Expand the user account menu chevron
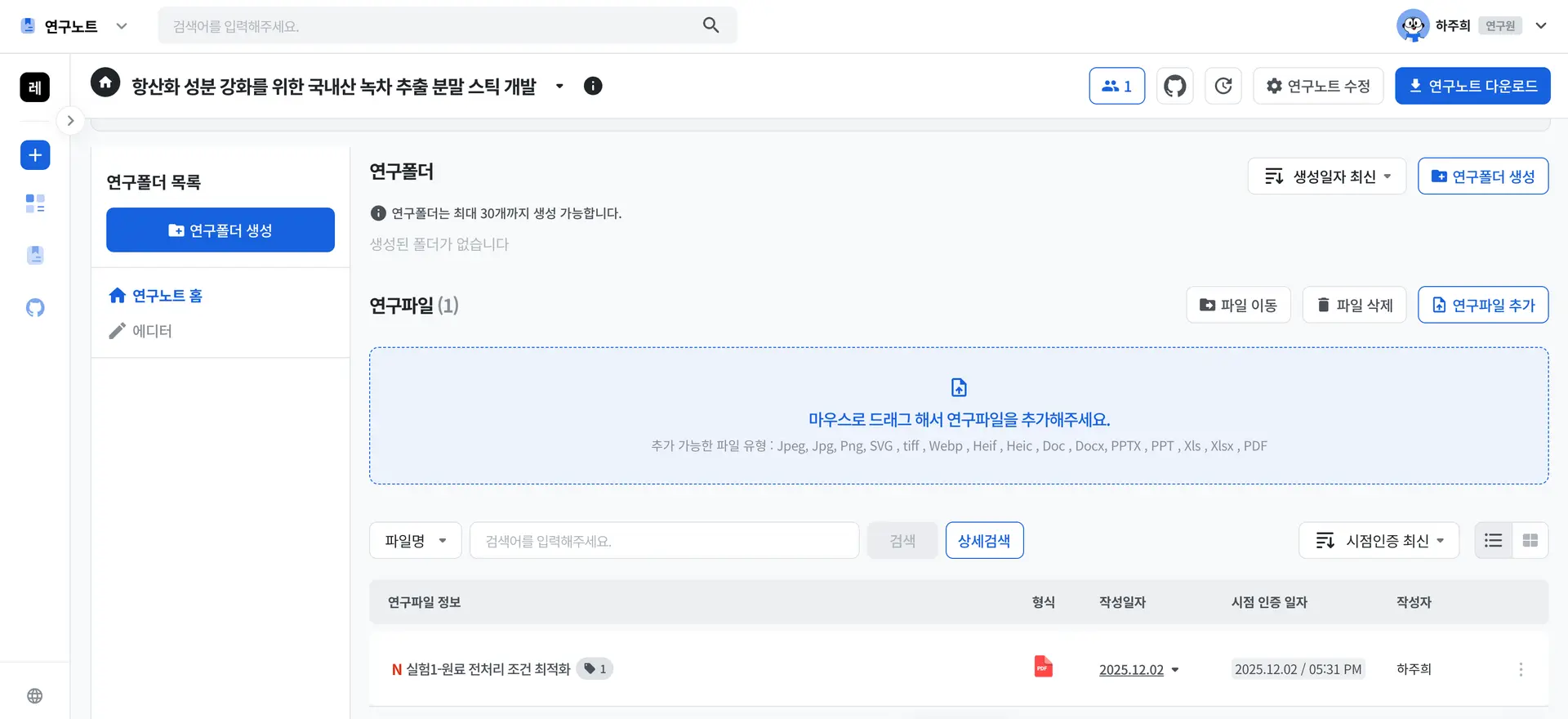This screenshot has height=719, width=1568. pos(1541,25)
